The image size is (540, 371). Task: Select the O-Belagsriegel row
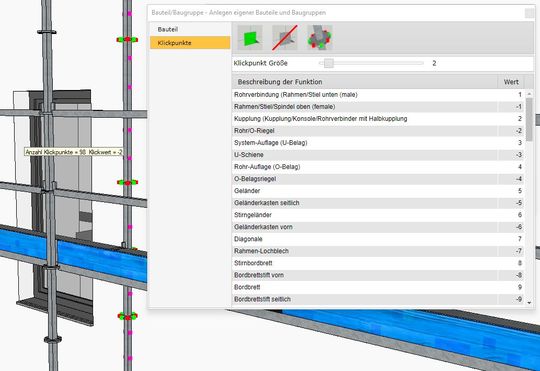pos(378,179)
